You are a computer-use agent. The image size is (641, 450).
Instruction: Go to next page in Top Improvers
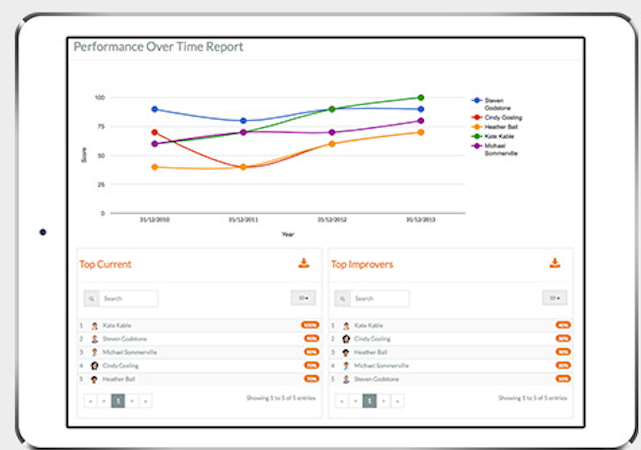pyautogui.click(x=383, y=401)
